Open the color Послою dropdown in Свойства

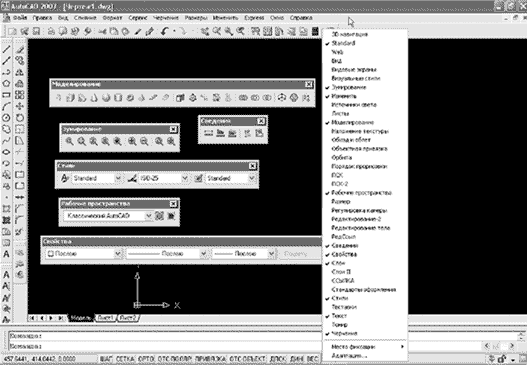point(118,254)
